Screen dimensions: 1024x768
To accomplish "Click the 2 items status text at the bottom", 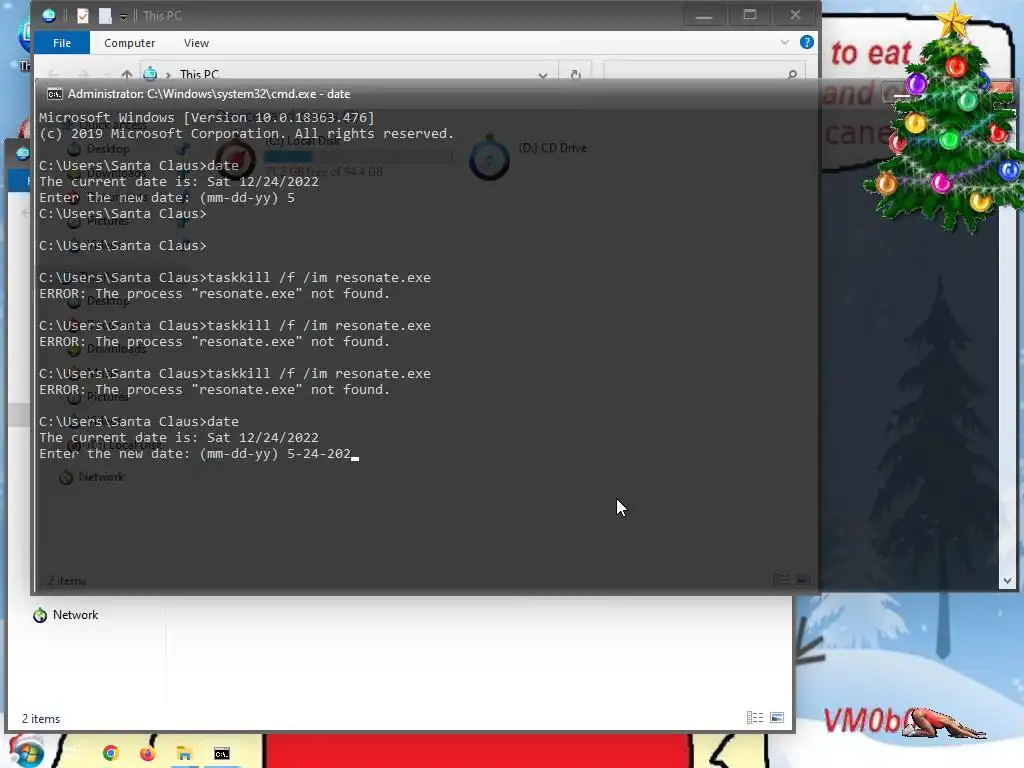I will coord(41,718).
